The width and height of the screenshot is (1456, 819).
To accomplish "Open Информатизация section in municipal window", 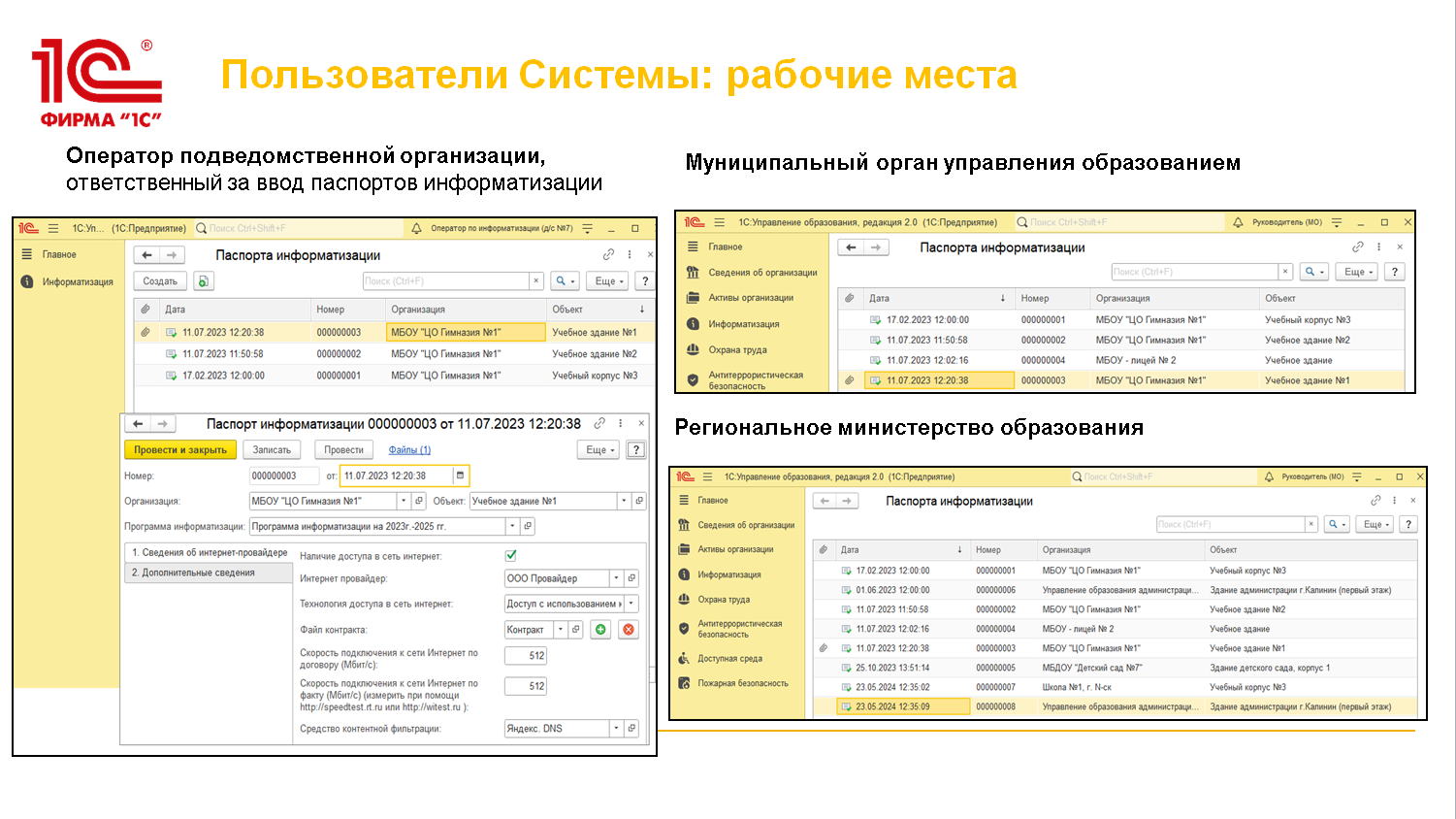I will click(x=743, y=324).
